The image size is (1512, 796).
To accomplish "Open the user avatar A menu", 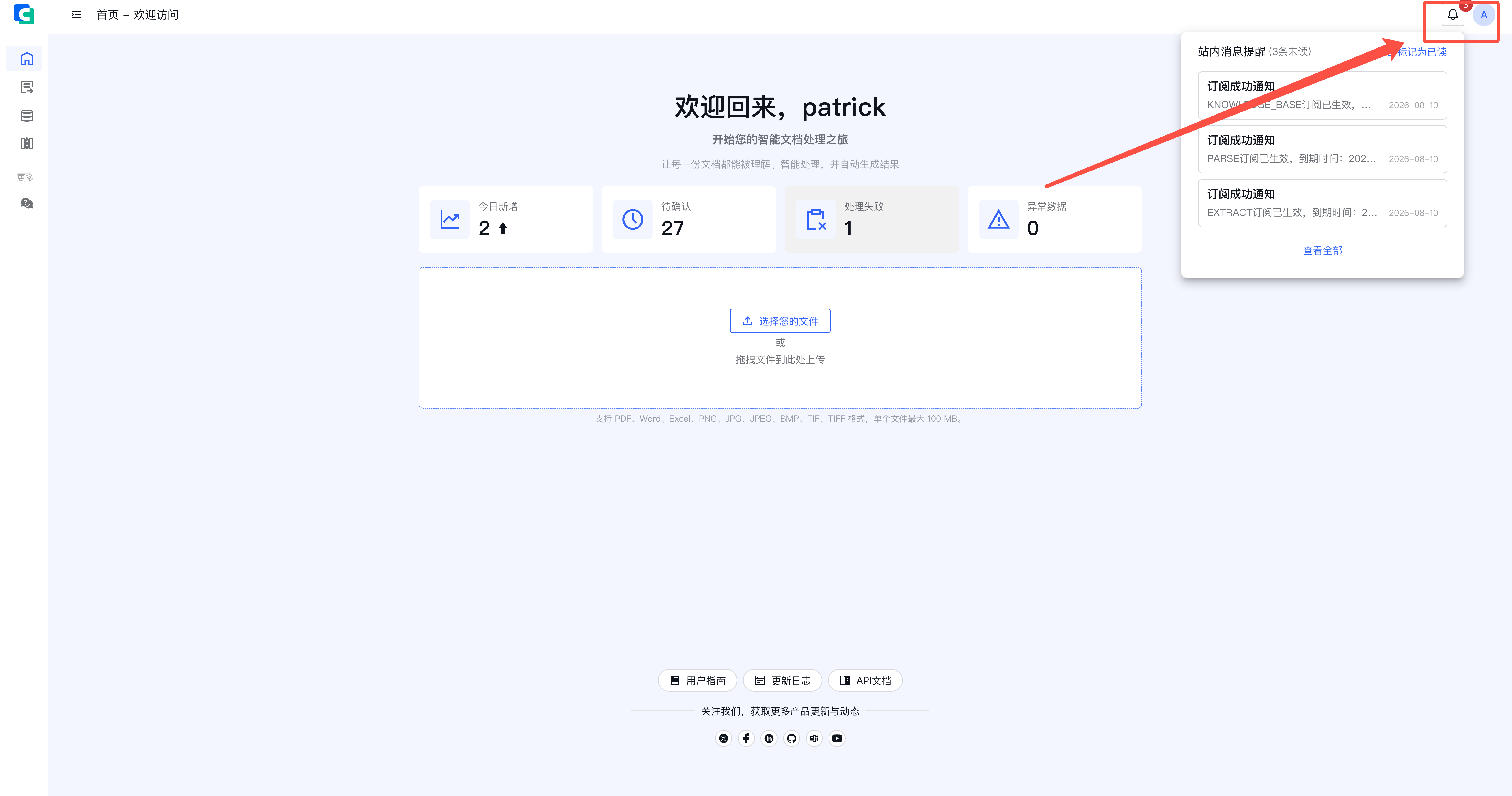I will pos(1484,15).
